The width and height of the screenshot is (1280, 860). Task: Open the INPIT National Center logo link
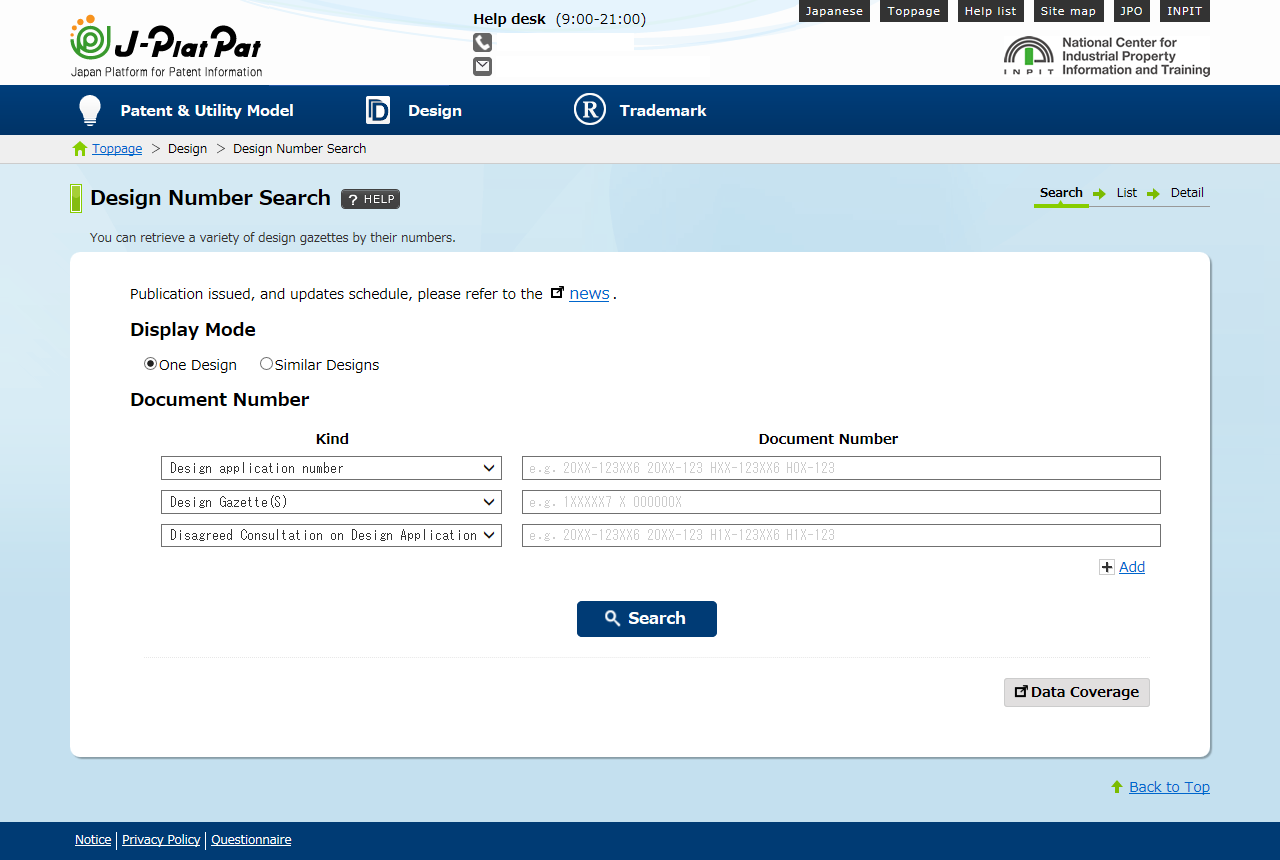1105,55
